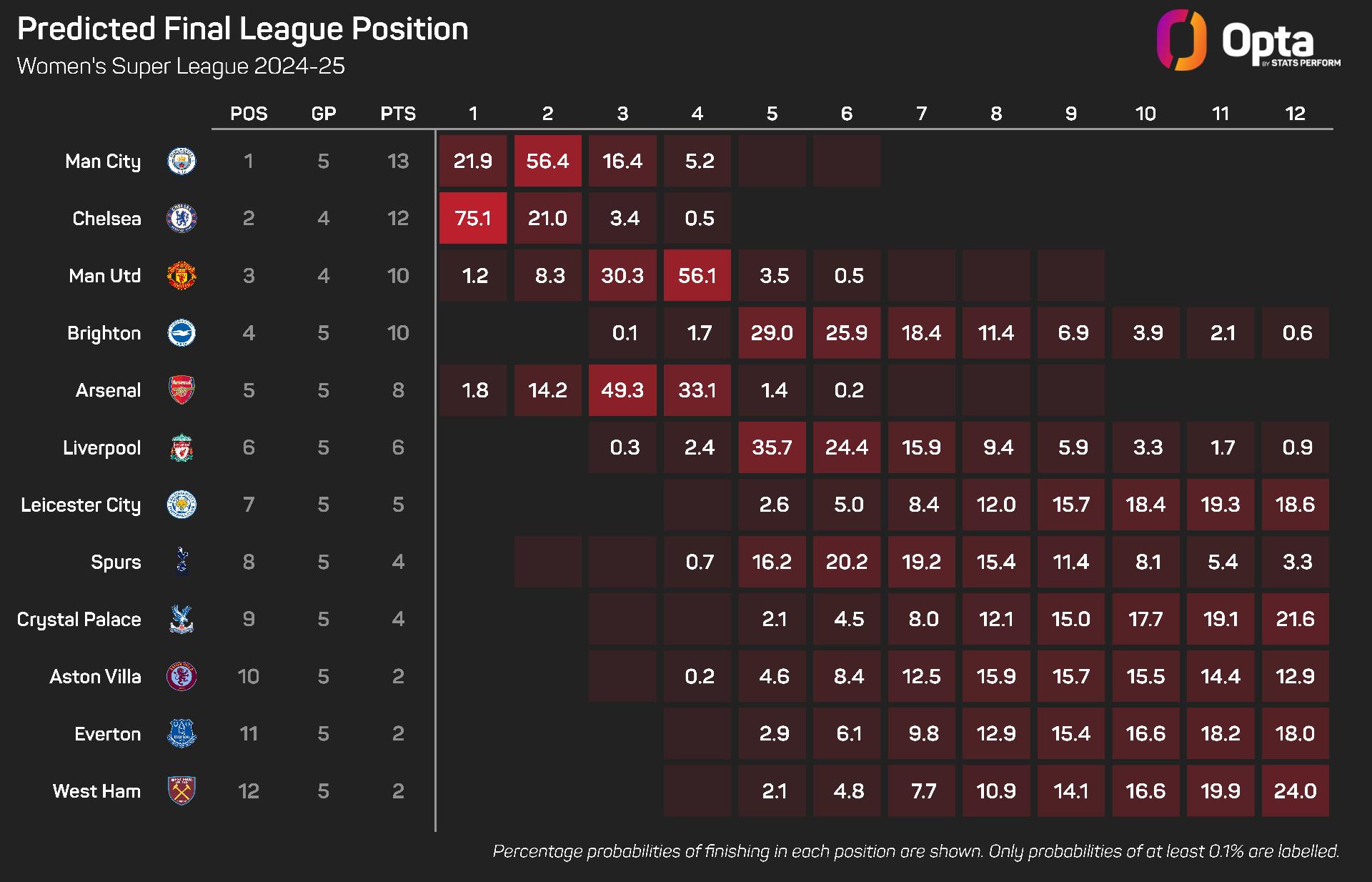This screenshot has height=882, width=1372.
Task: Select the PTS column header
Action: pos(398,114)
